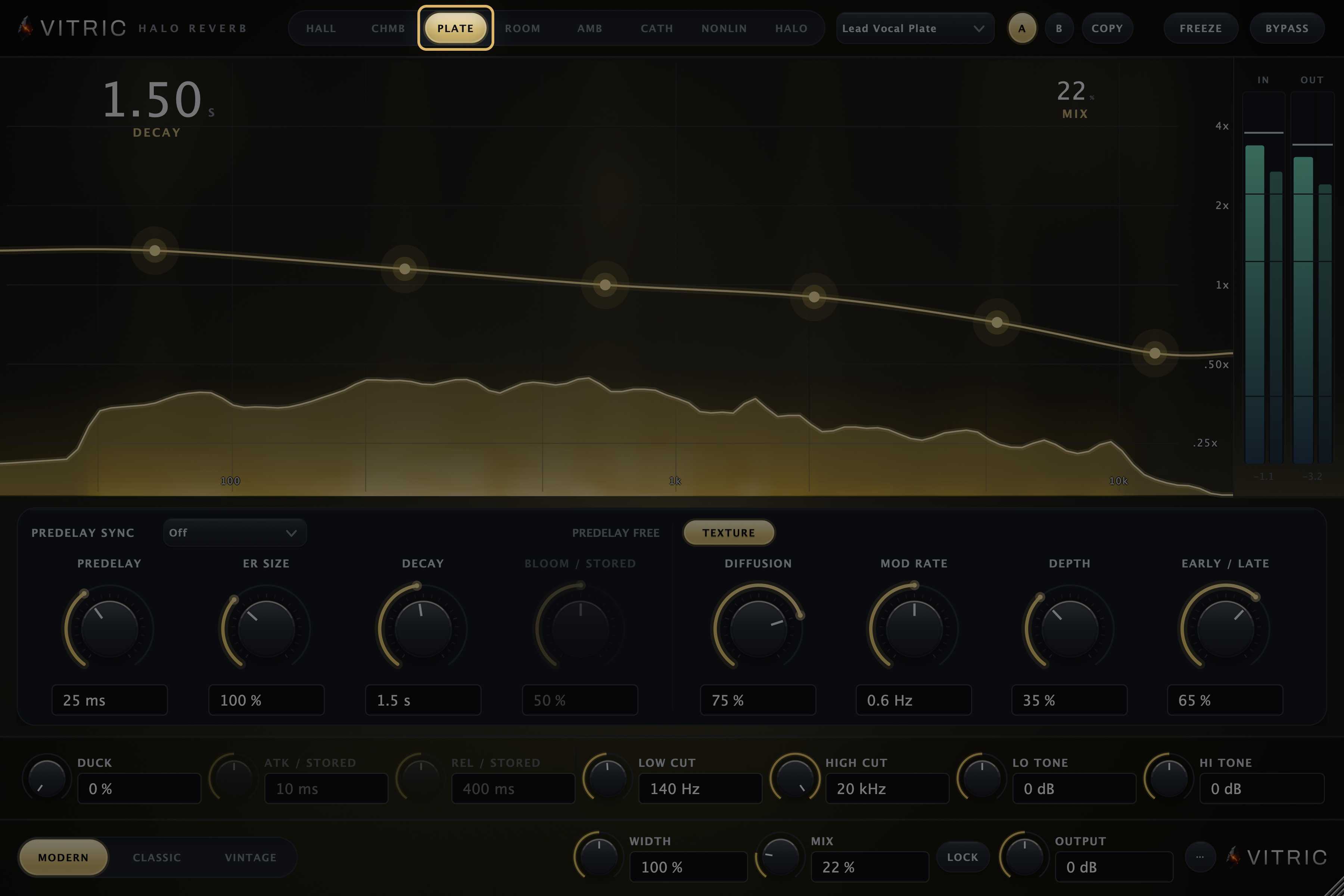Image resolution: width=1344 pixels, height=896 pixels.
Task: Select the Cath reverb tab
Action: point(657,28)
